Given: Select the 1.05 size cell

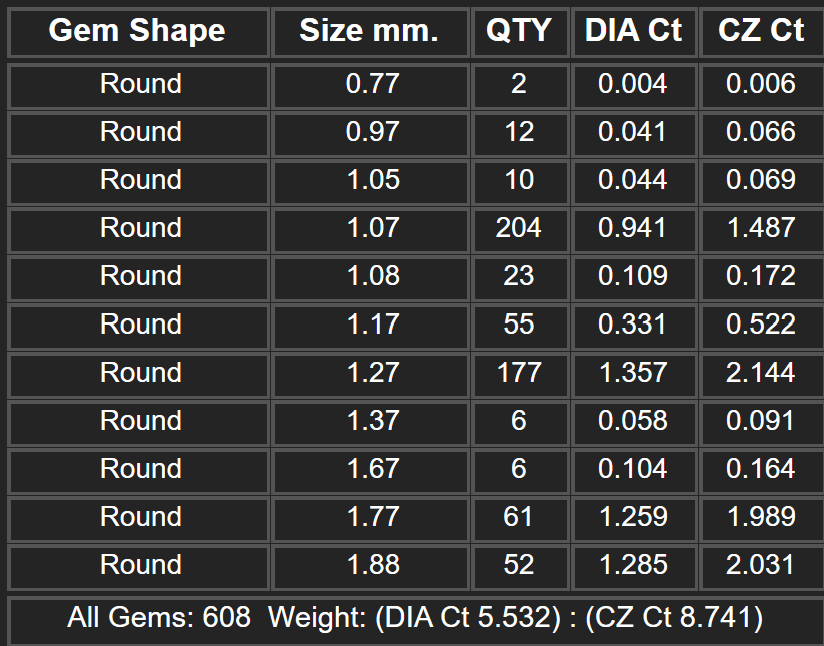Looking at the screenshot, I should pyautogui.click(x=370, y=182).
